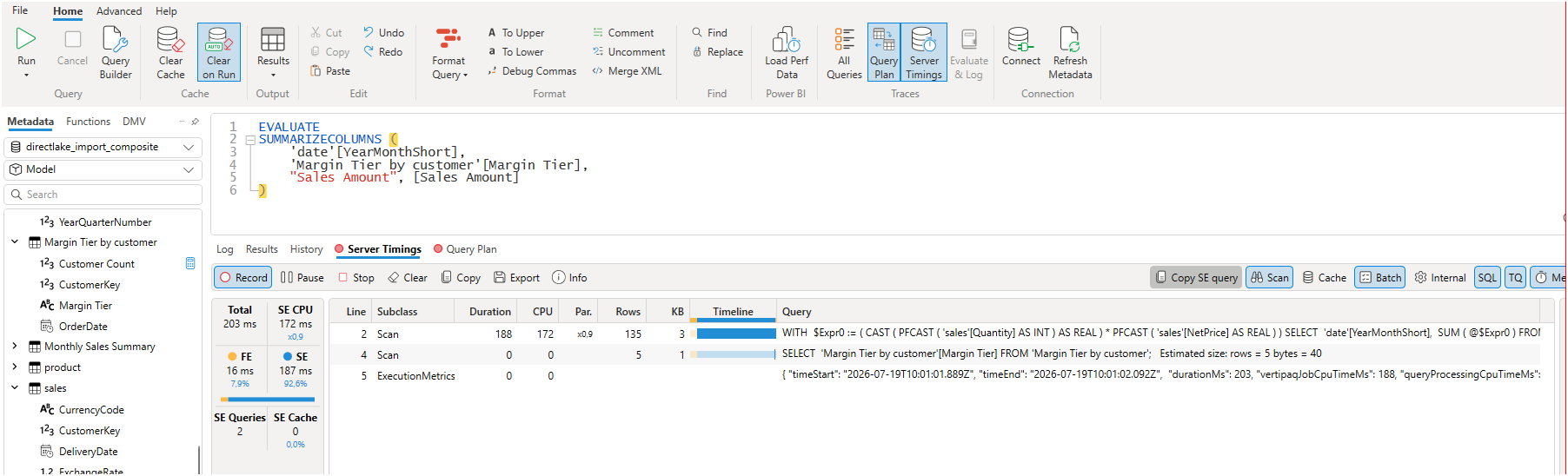Show Server Timings Info

tap(569, 278)
